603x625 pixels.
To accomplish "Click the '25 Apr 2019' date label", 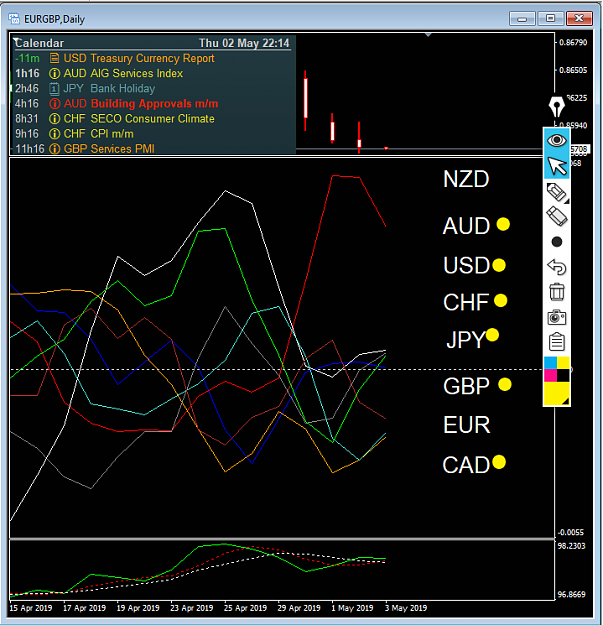I will pos(245,608).
